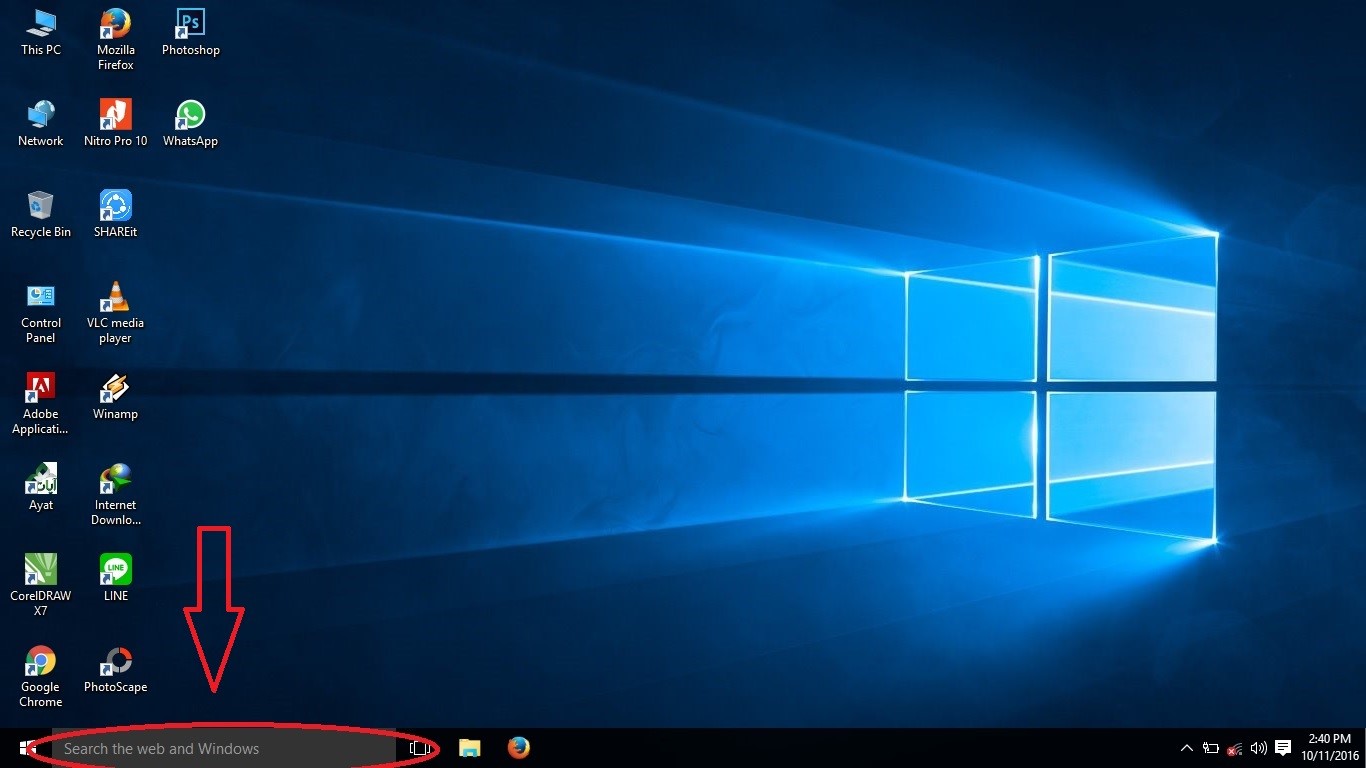This screenshot has height=768, width=1366.
Task: Open the Start menu
Action: click(x=15, y=747)
